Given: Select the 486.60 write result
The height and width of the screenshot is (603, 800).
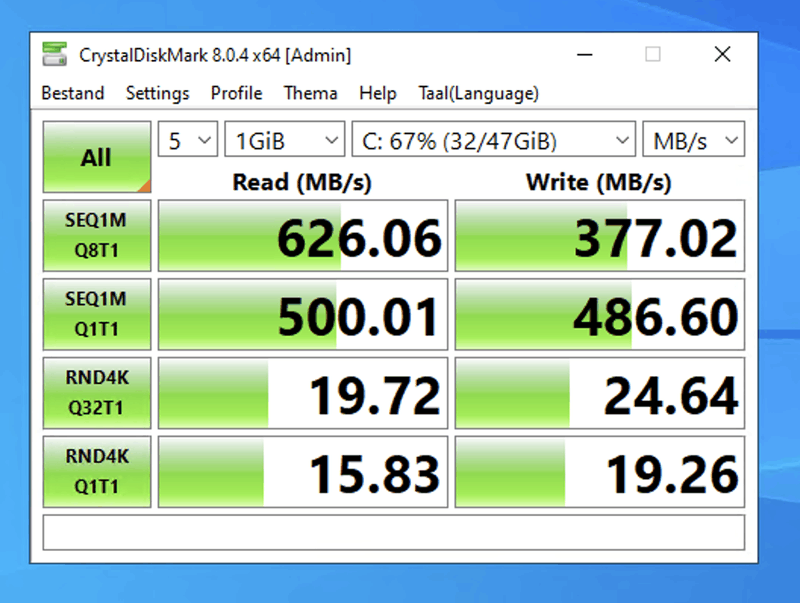Looking at the screenshot, I should 600,314.
